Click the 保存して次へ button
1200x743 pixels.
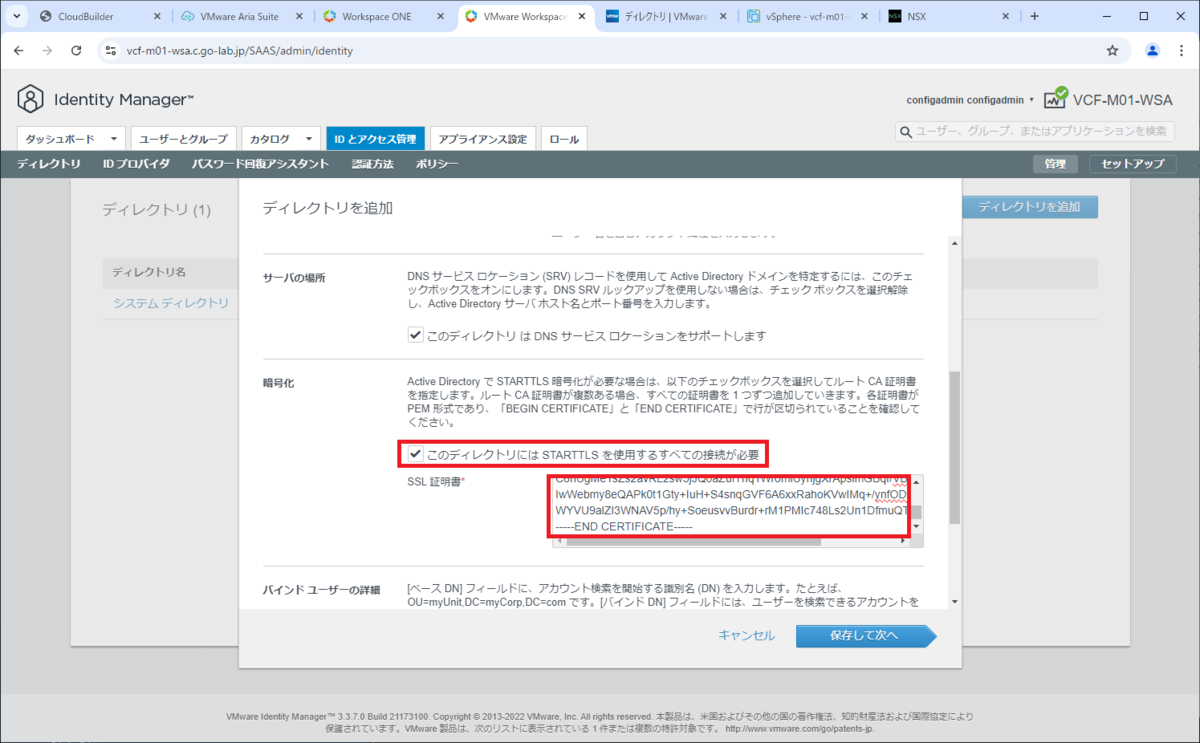(865, 636)
